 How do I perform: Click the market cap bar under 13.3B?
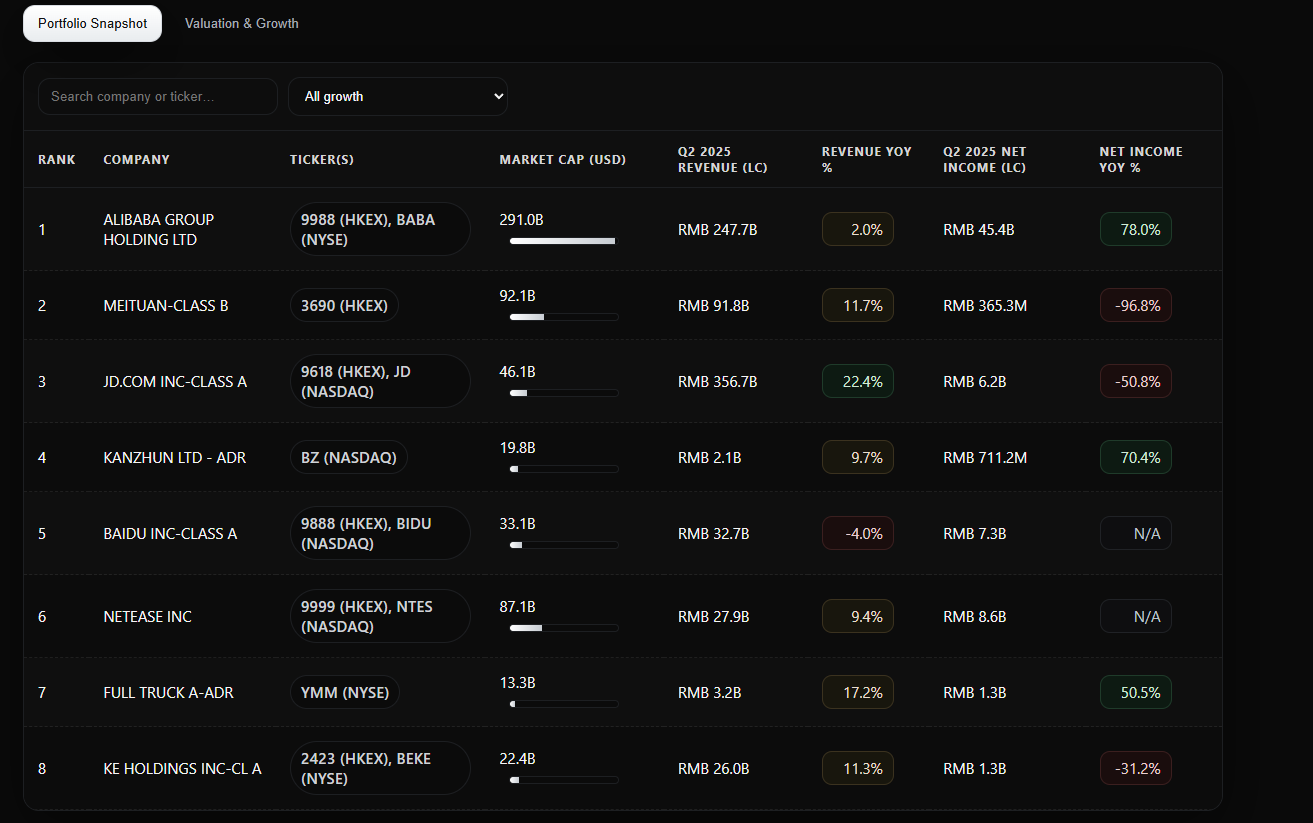coord(564,704)
